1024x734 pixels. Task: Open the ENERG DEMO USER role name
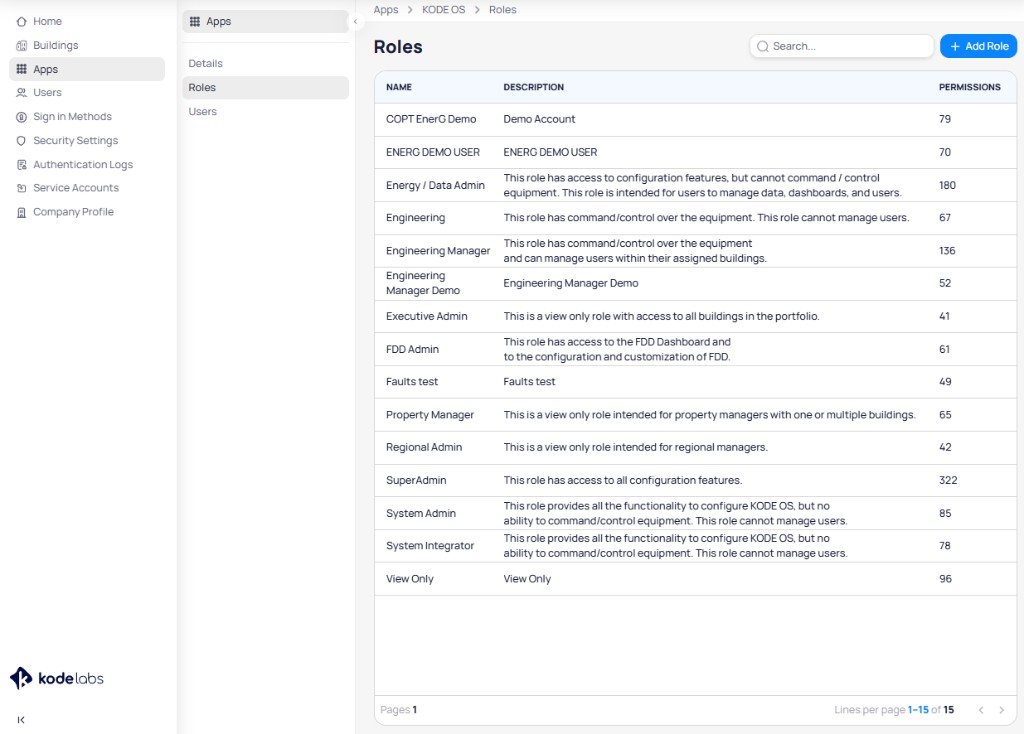(432, 152)
